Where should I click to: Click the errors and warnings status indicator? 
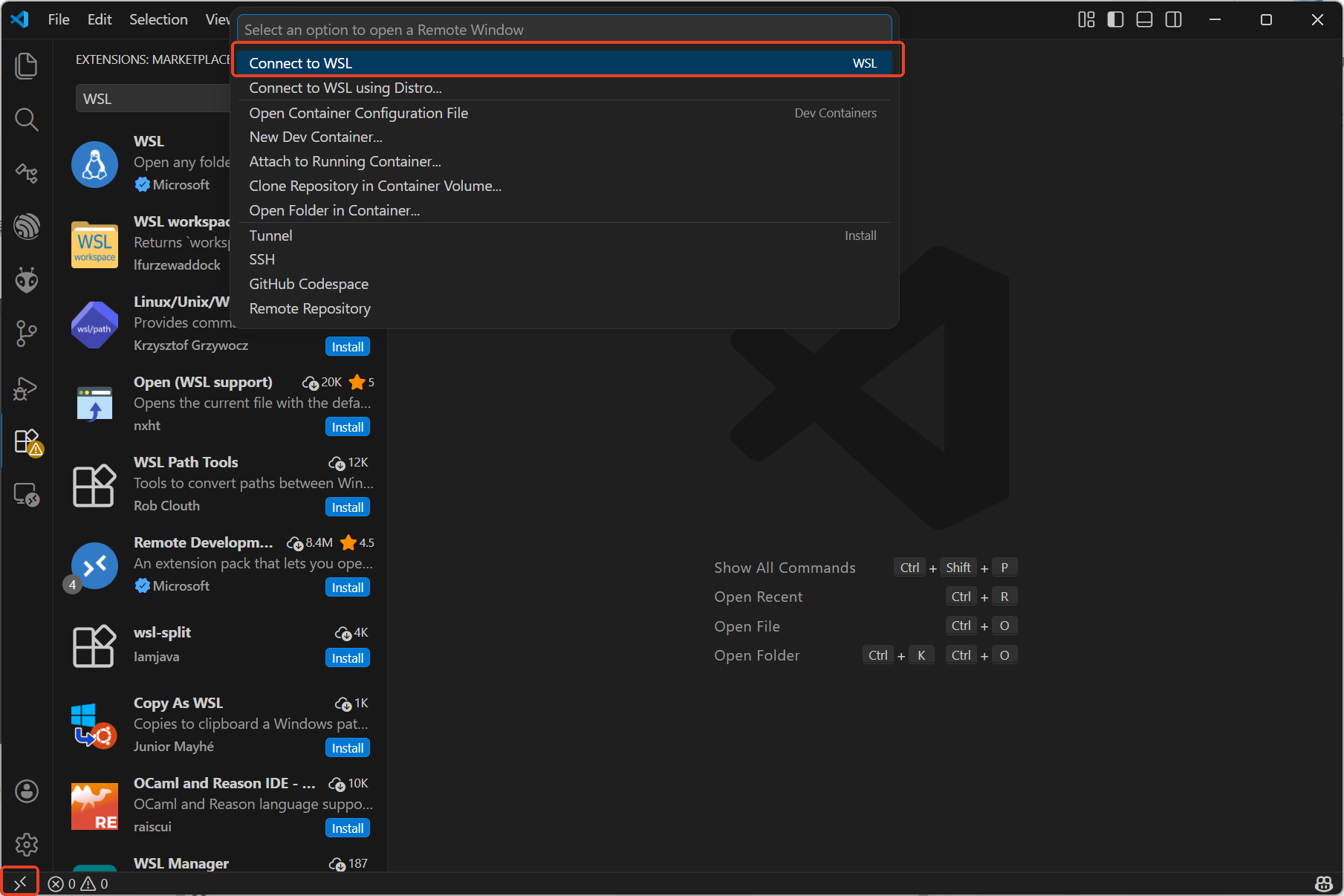tap(78, 883)
